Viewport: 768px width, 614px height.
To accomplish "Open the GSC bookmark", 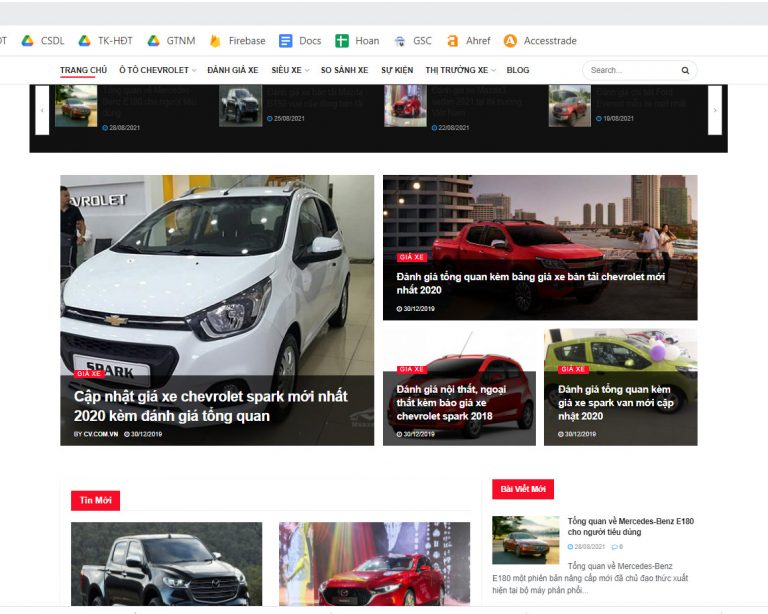I will (x=413, y=41).
